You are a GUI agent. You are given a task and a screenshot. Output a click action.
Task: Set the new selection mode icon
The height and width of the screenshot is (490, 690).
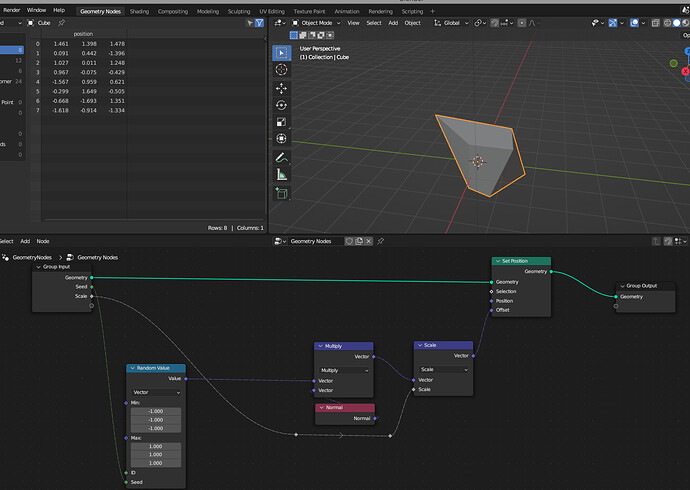click(294, 35)
